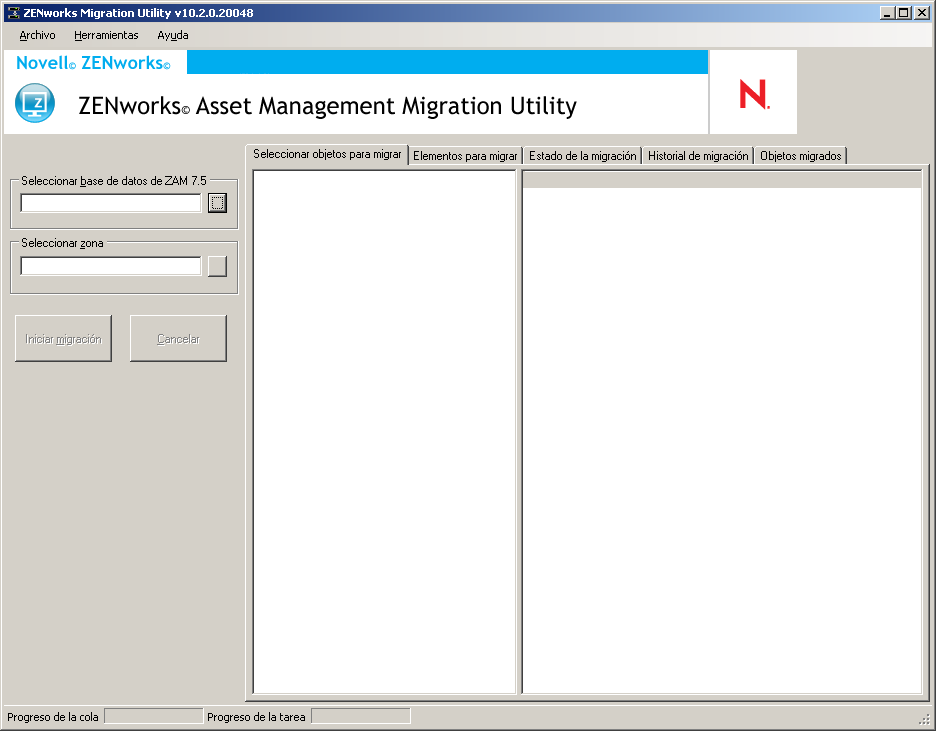The width and height of the screenshot is (936, 731).
Task: Click the title bar application icon
Action: pos(13,13)
